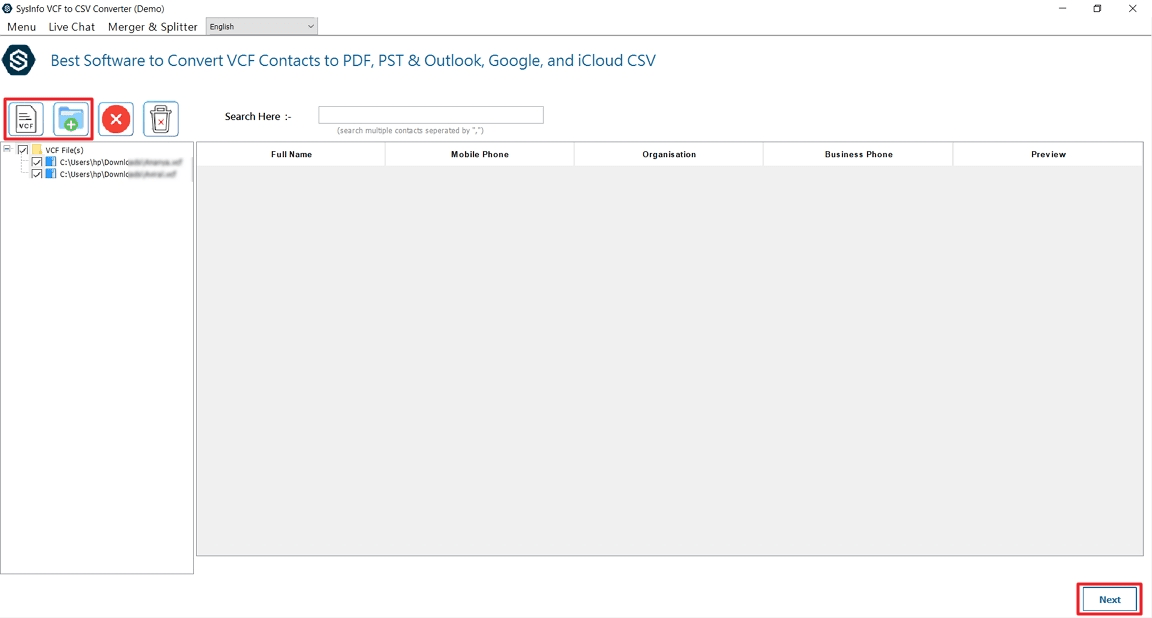This screenshot has height=618, width=1152.
Task: Click the Preview column header
Action: coord(1048,154)
